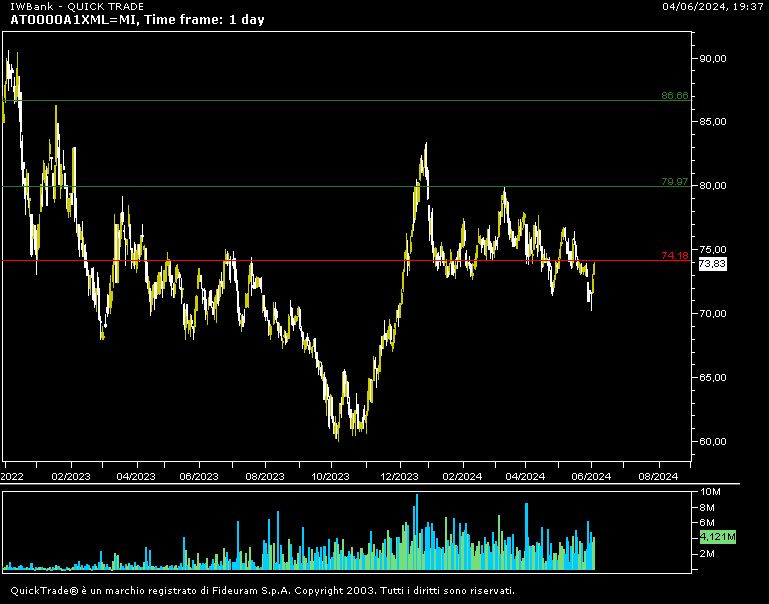Select the 06/2024 date on time axis
Image resolution: width=769 pixels, height=604 pixels.
[591, 476]
